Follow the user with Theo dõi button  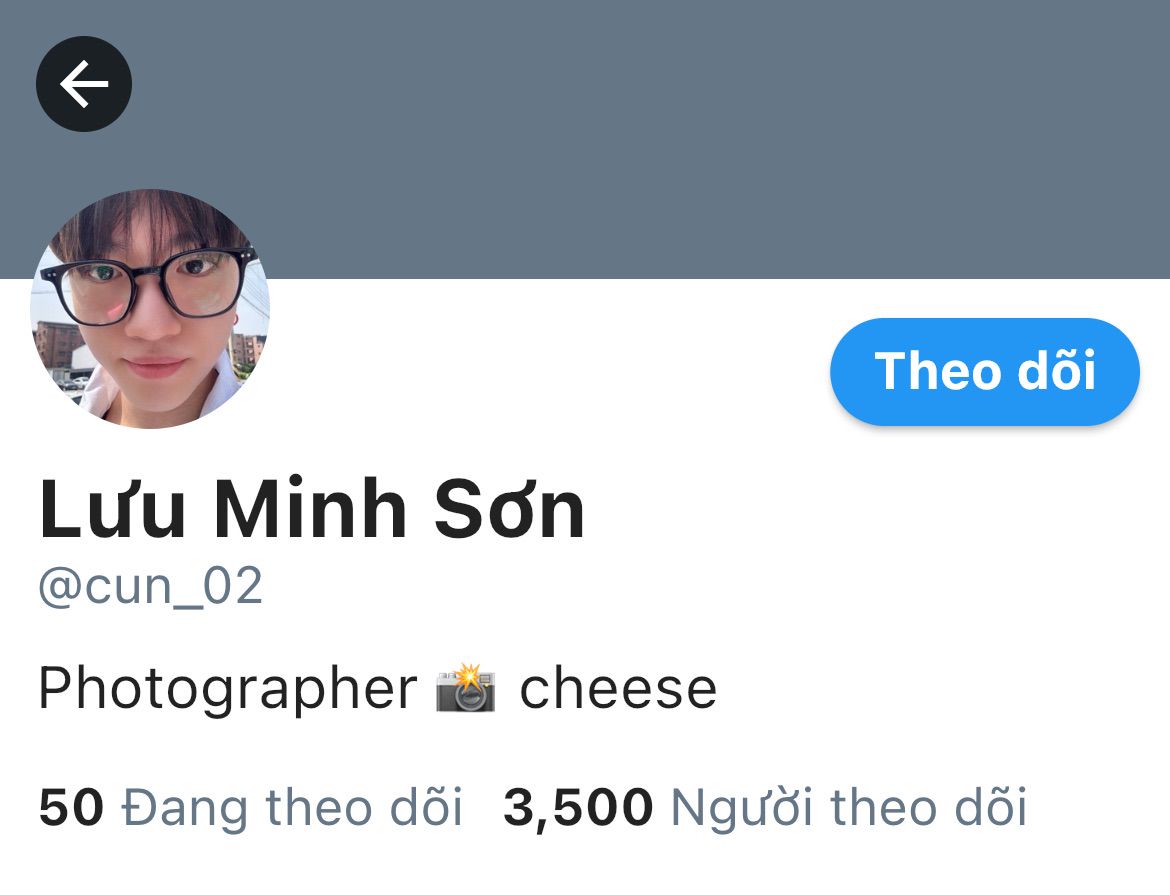[x=985, y=372]
